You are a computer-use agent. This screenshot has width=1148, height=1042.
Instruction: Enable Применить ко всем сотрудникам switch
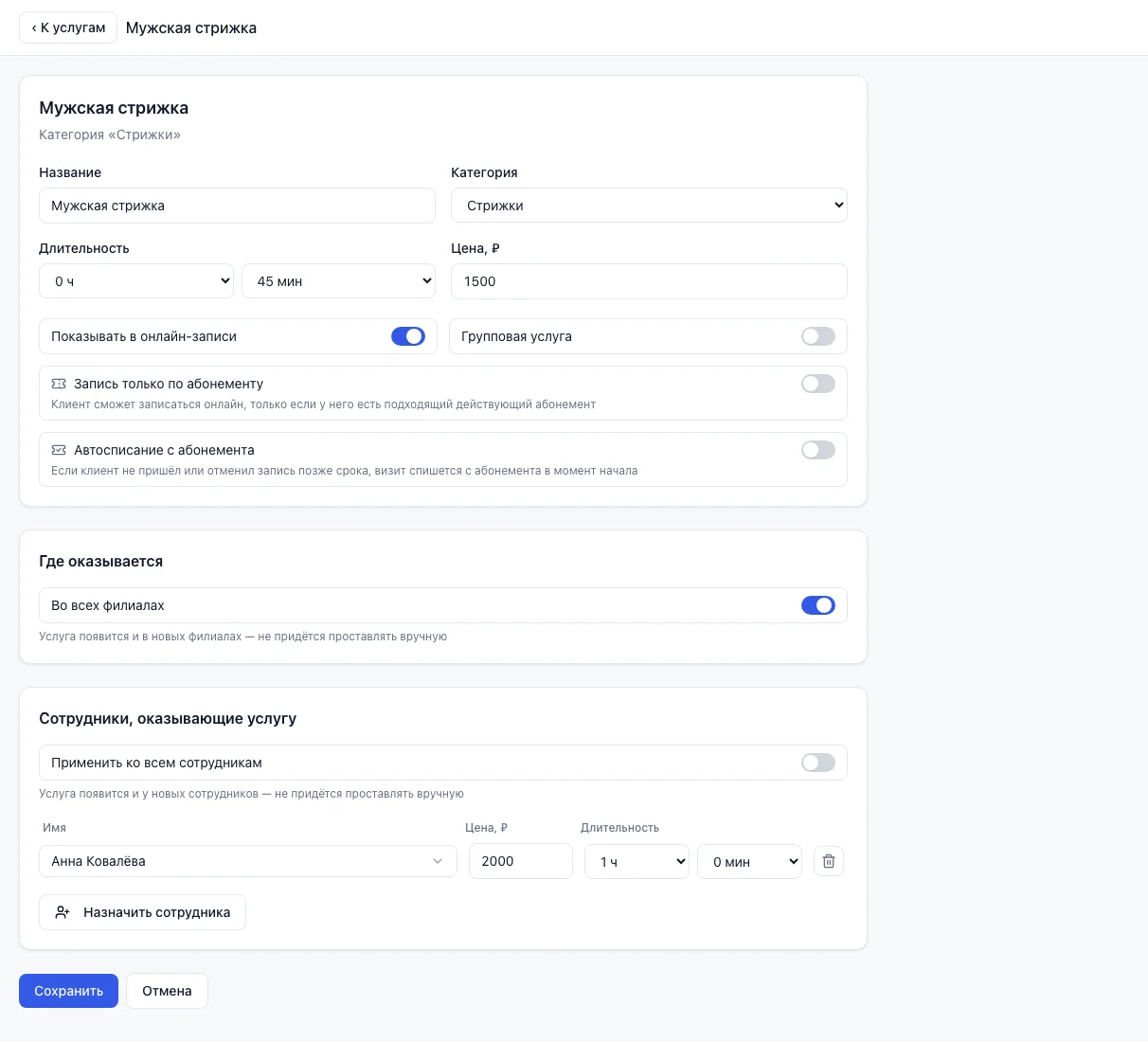(818, 763)
